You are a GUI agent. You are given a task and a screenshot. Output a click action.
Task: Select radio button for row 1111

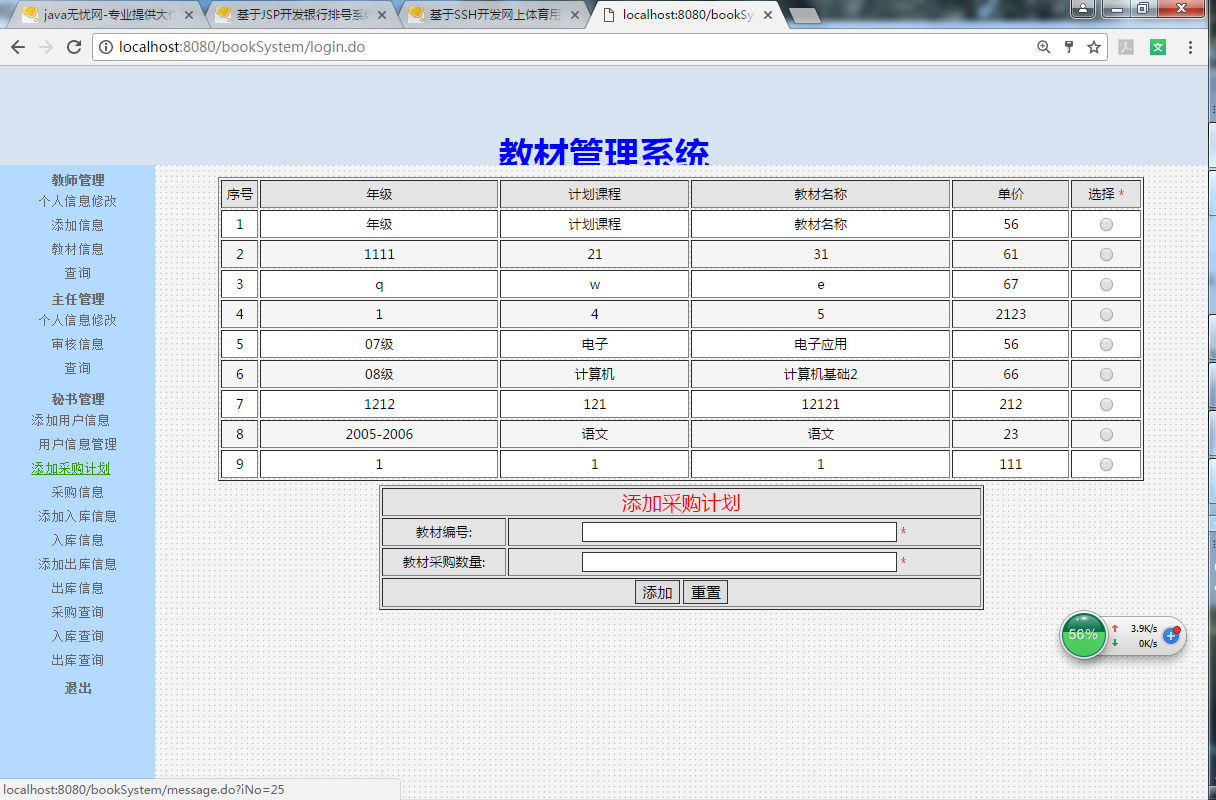1106,255
